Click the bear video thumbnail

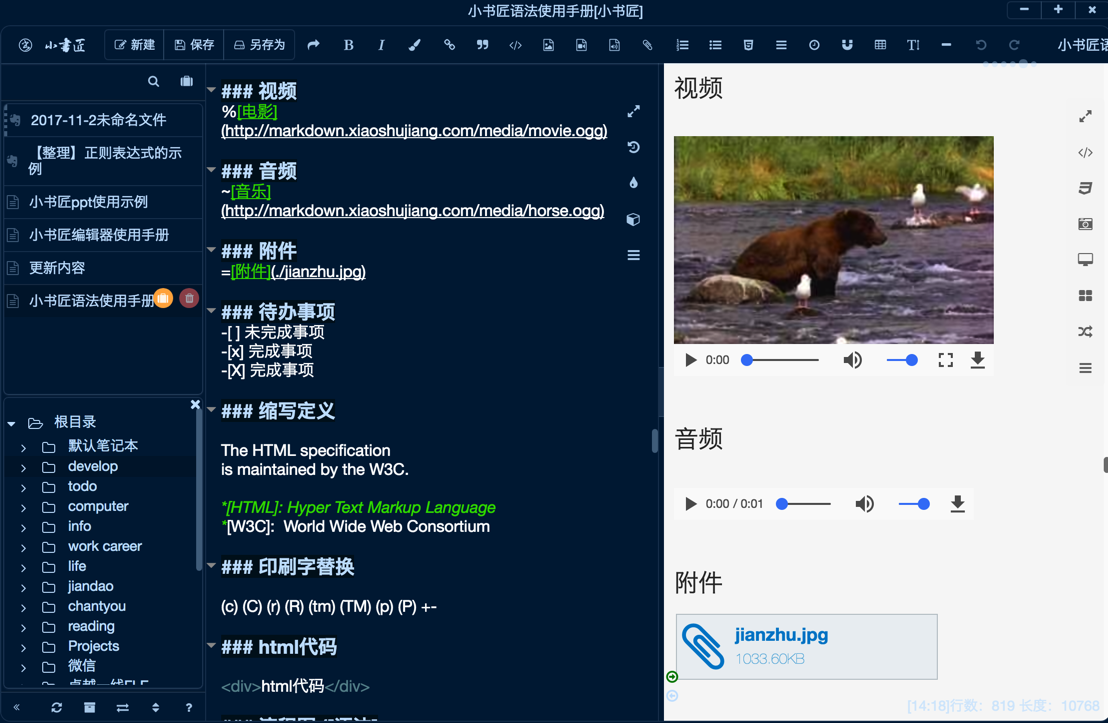(834, 240)
